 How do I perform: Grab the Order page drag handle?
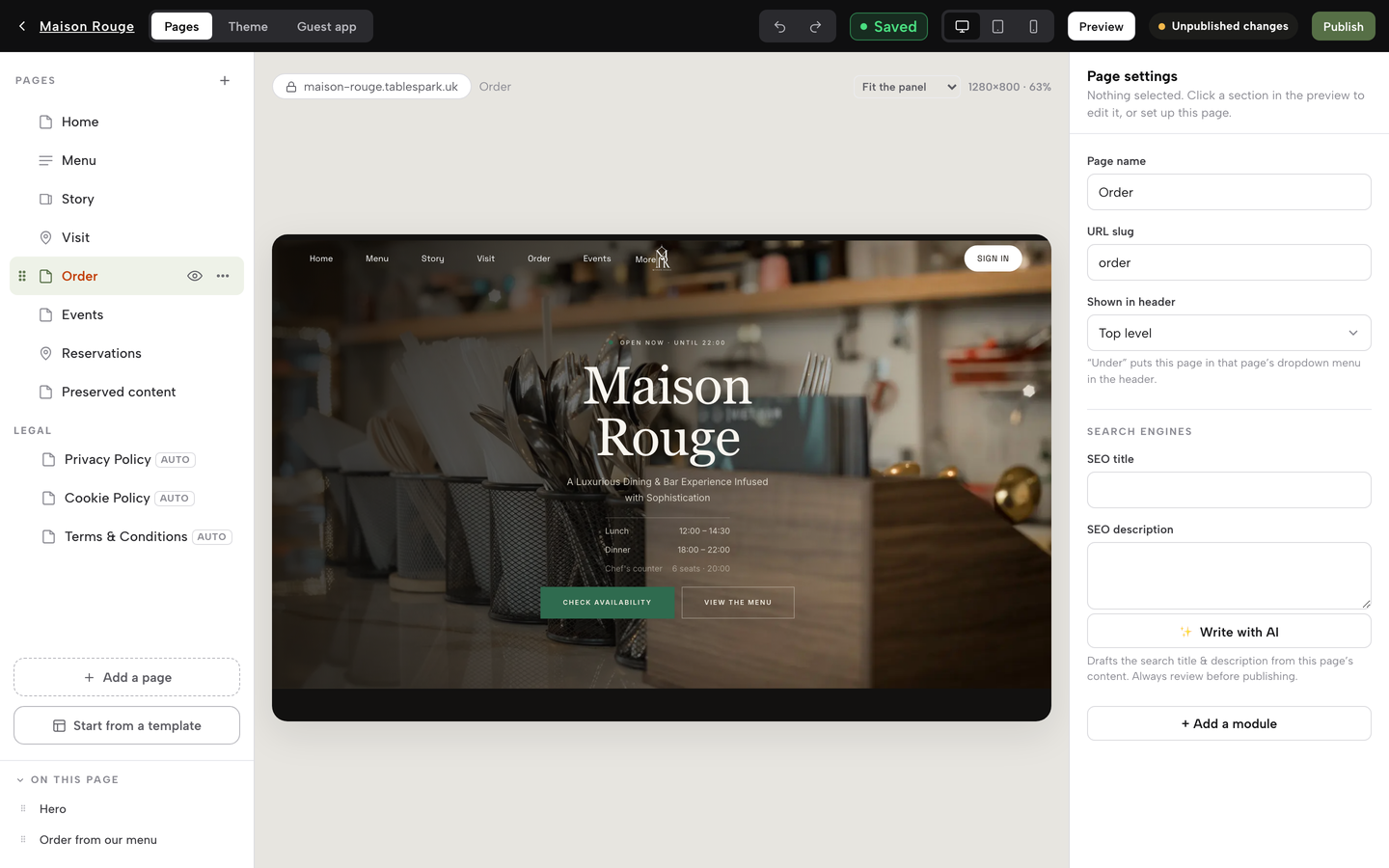[22, 276]
